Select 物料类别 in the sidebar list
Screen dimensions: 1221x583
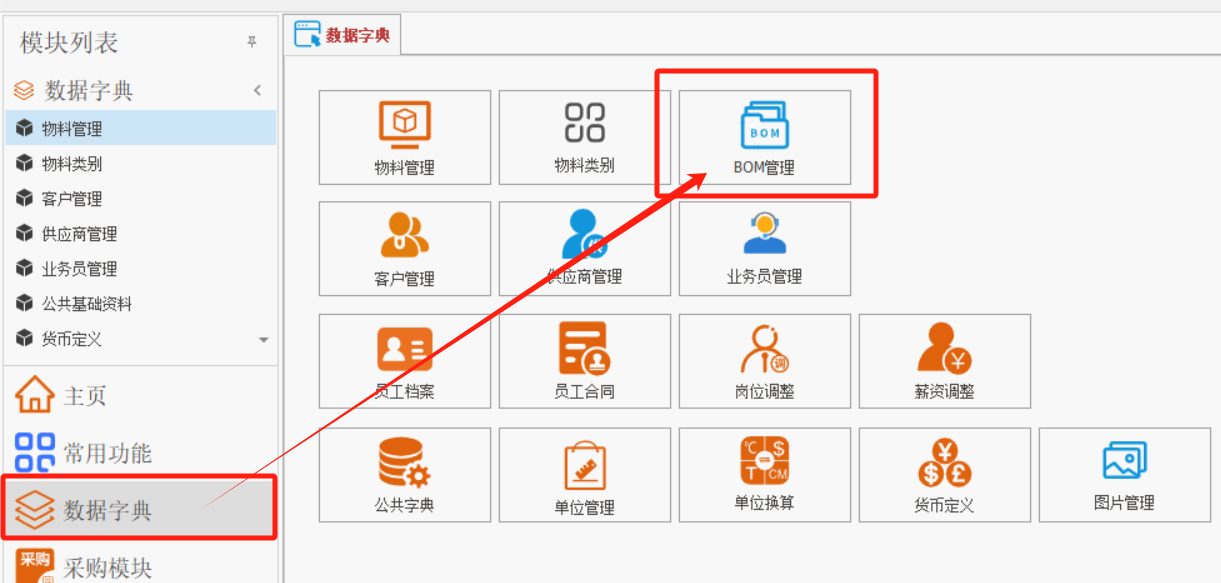click(140, 163)
